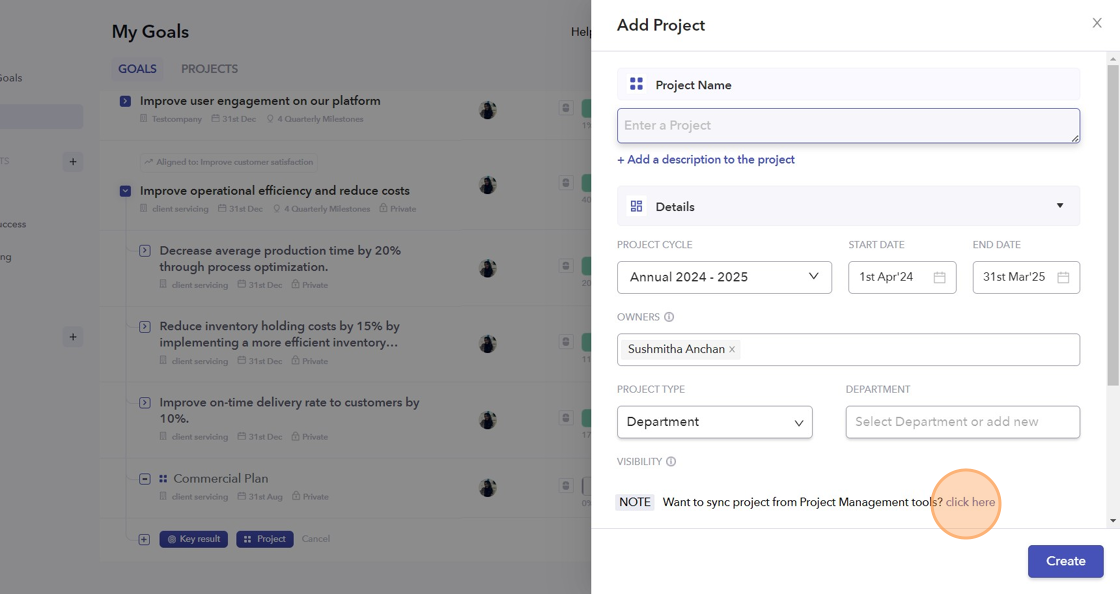Image resolution: width=1120 pixels, height=594 pixels.
Task: Expand the 'Improve user engagement' goal
Action: pos(125,101)
